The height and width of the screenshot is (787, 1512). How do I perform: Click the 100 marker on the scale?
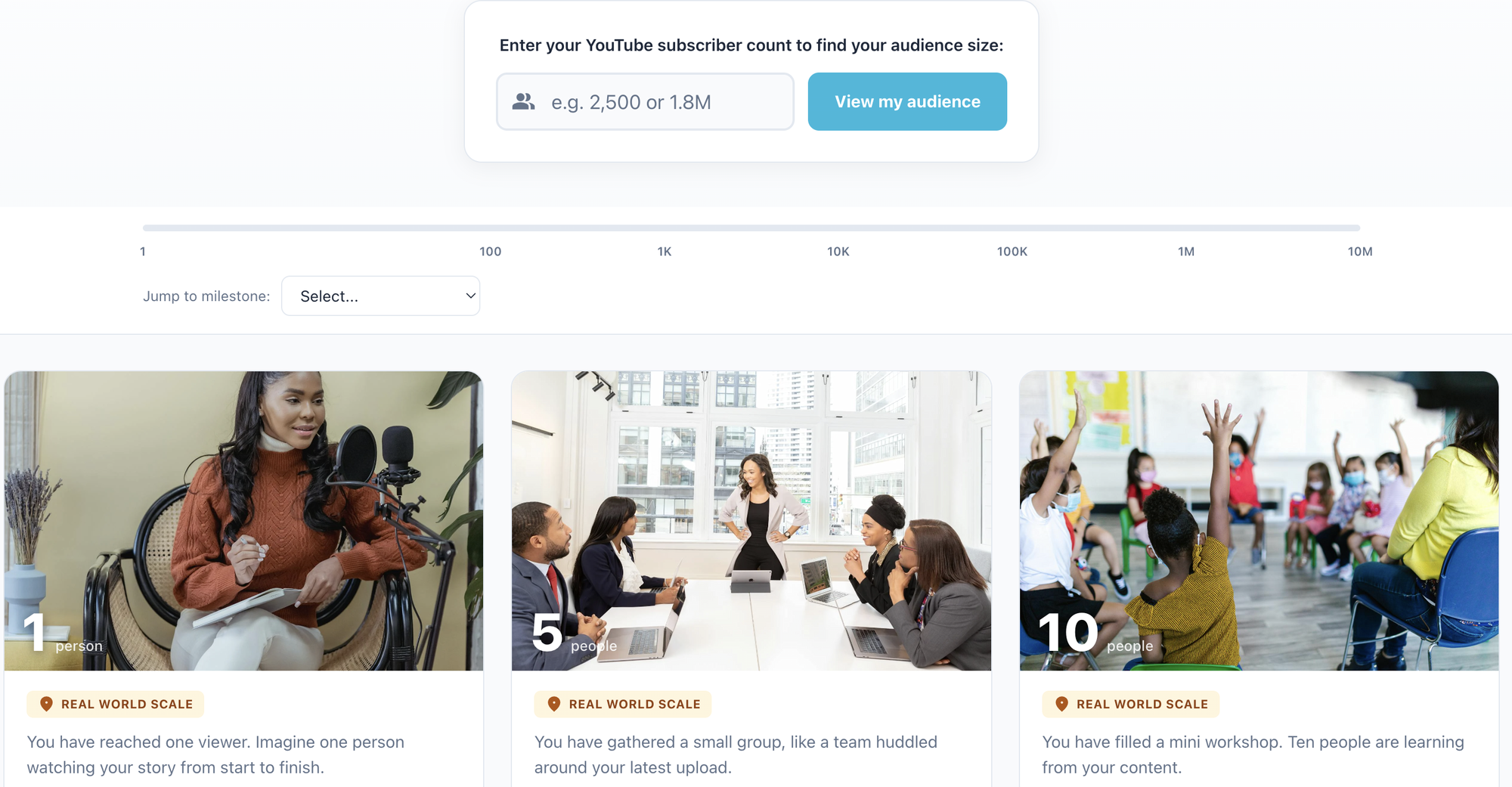coord(490,252)
